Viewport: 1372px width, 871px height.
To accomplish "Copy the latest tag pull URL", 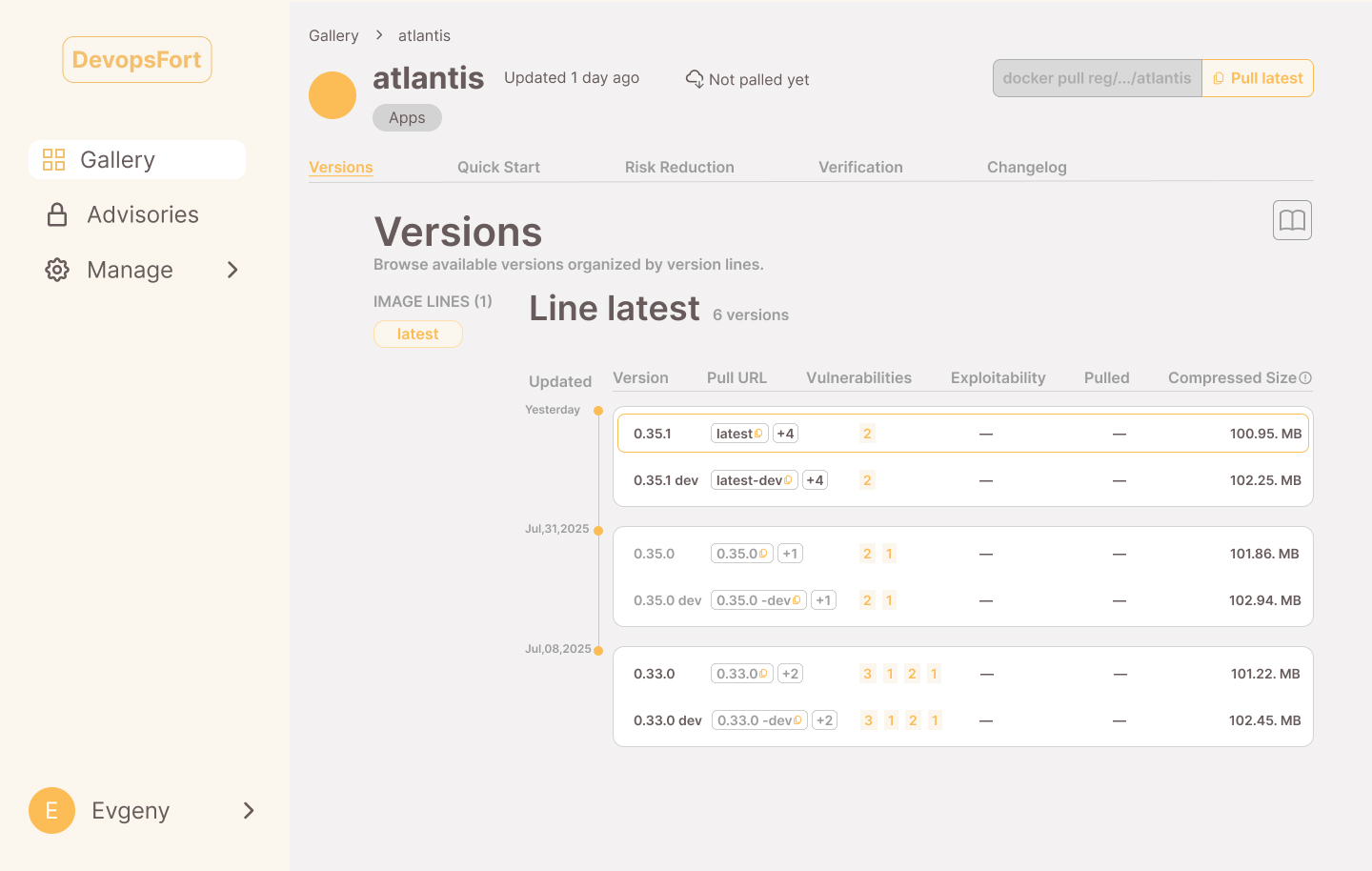I will [758, 434].
